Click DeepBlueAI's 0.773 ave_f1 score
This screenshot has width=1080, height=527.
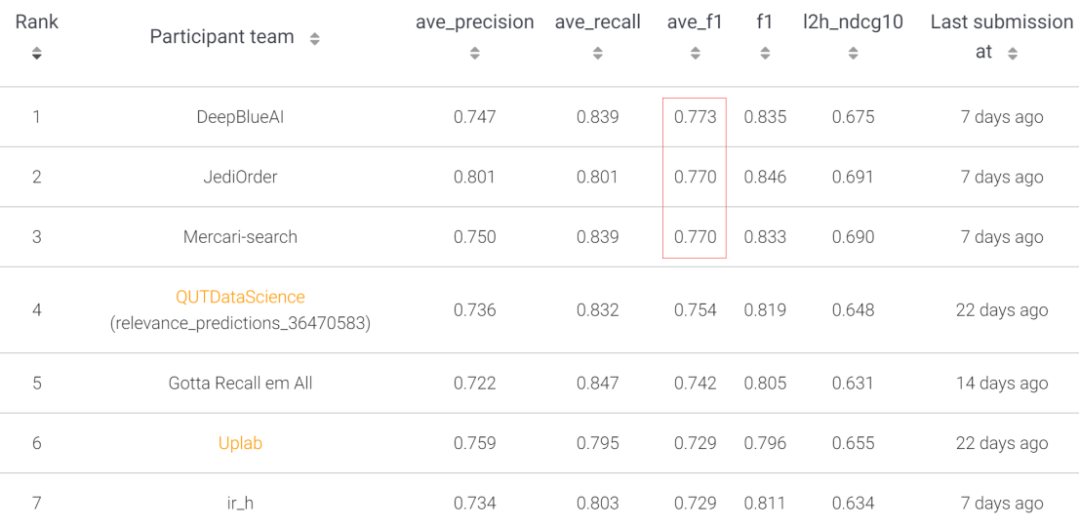[695, 117]
